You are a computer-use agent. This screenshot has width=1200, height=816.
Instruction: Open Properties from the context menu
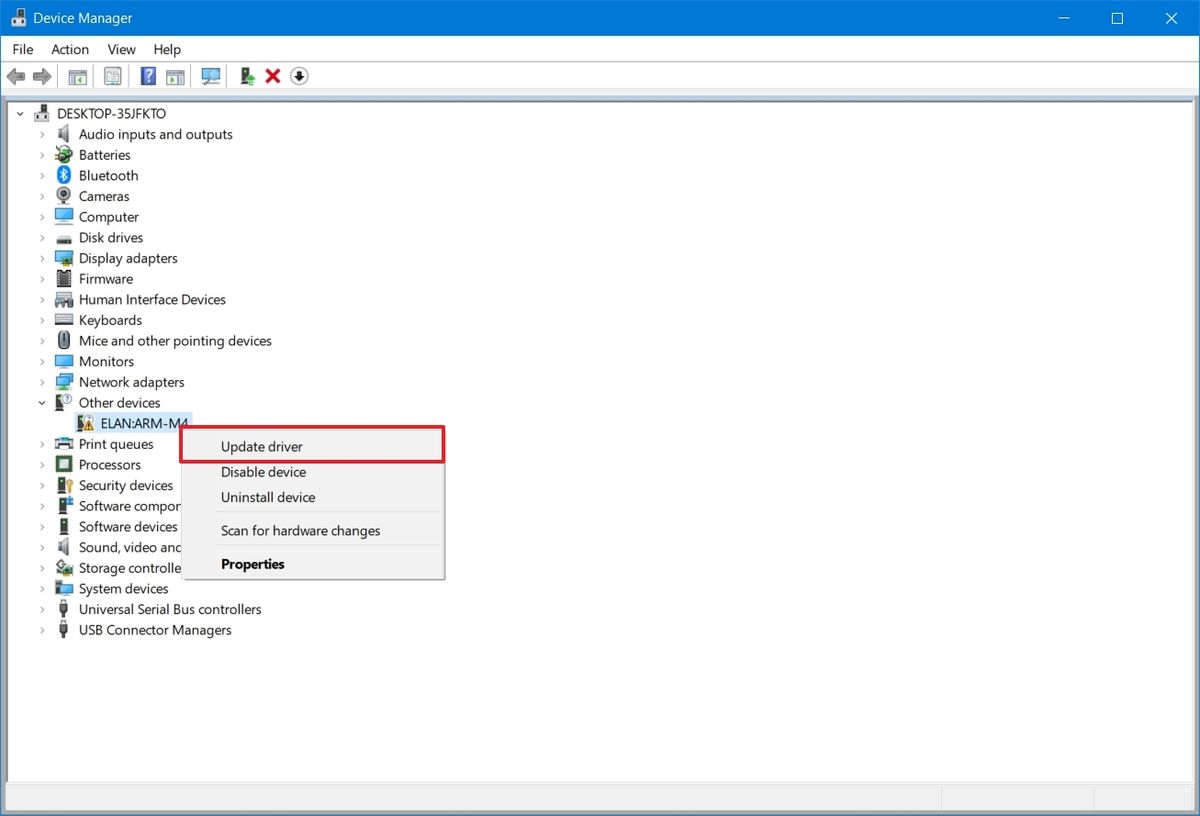click(x=252, y=563)
